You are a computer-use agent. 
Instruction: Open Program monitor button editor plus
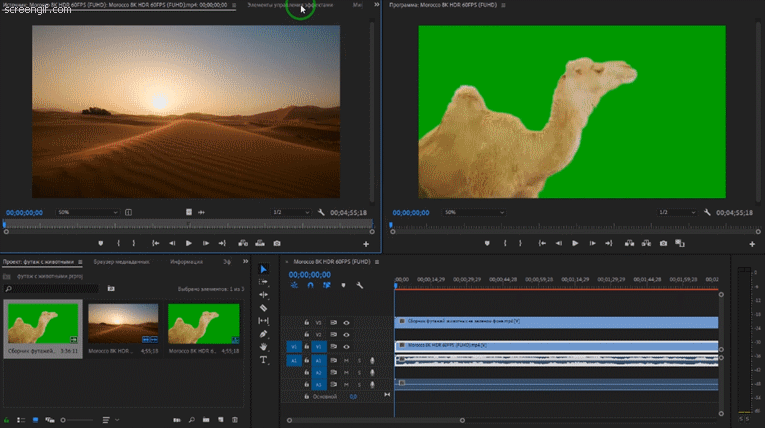click(752, 244)
